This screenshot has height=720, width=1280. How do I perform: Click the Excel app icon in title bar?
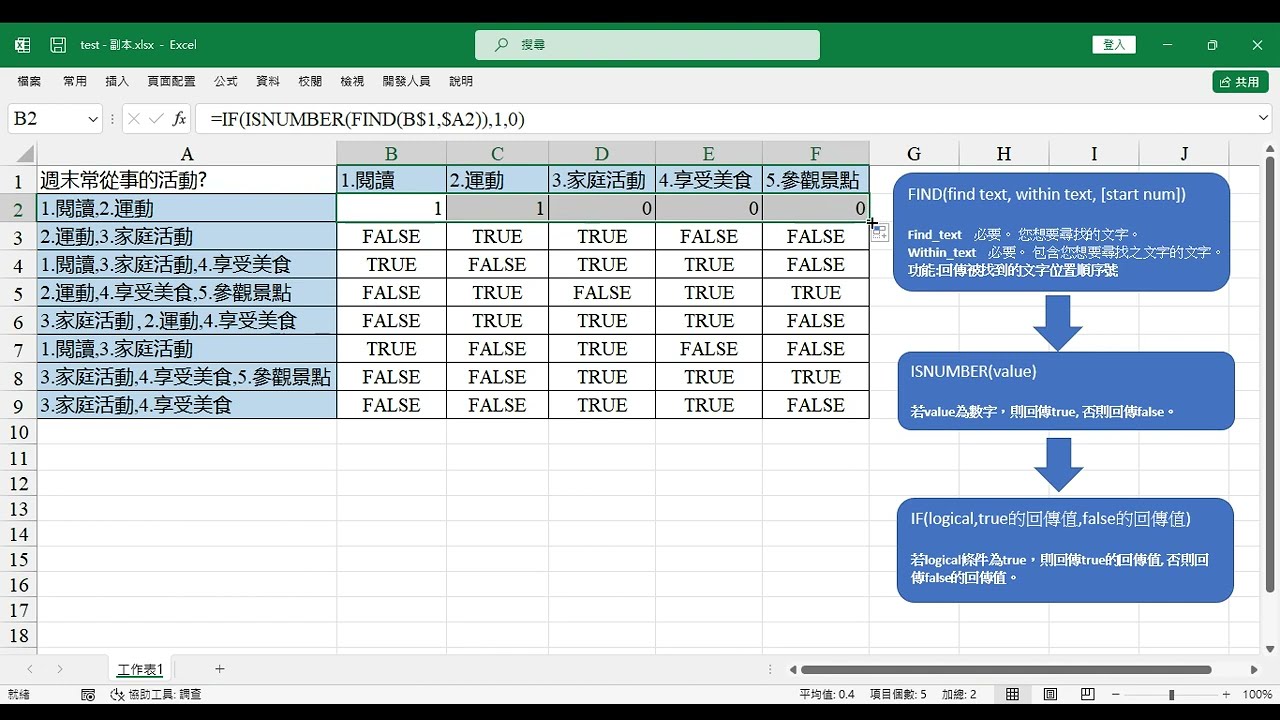click(23, 45)
